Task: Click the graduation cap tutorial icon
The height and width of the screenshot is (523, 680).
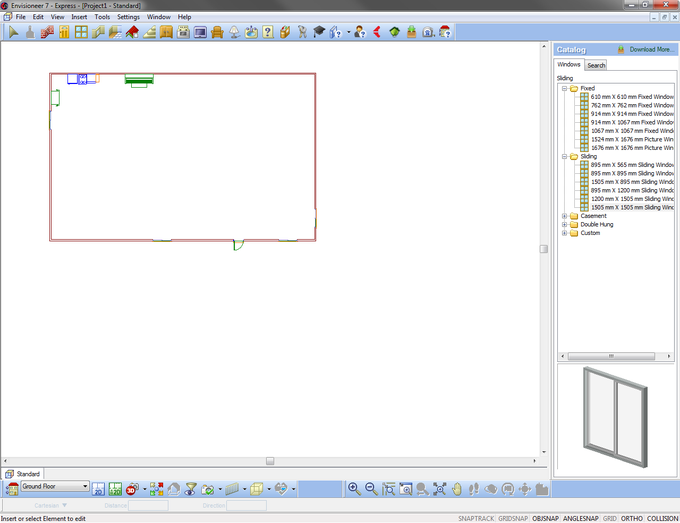Action: pos(319,32)
